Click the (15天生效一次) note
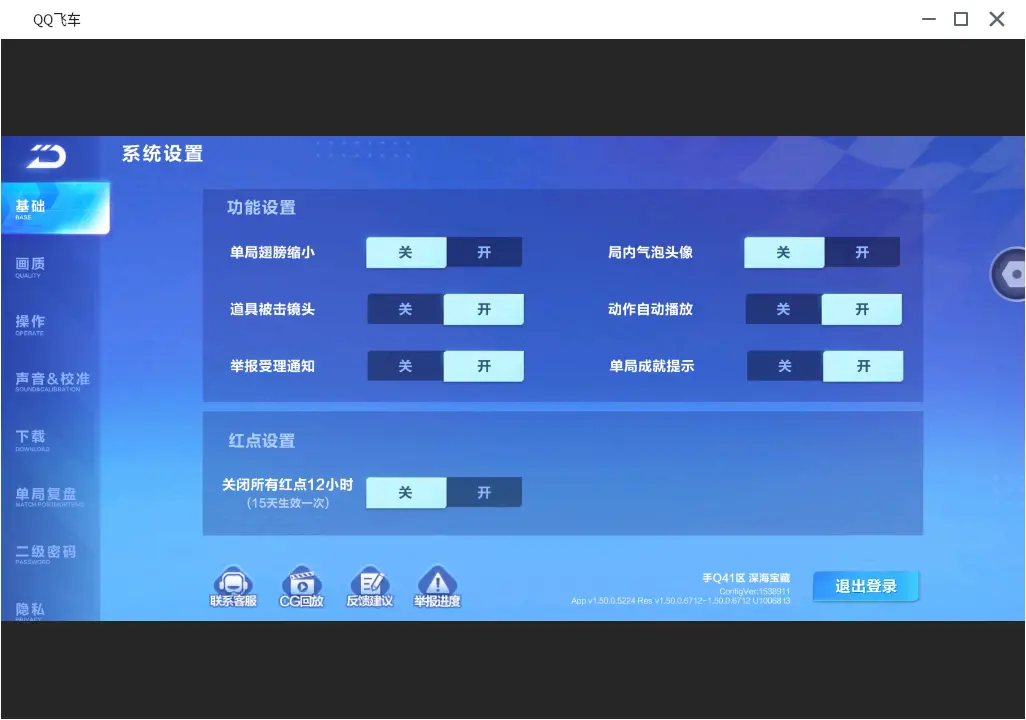1026x720 pixels. click(x=288, y=503)
